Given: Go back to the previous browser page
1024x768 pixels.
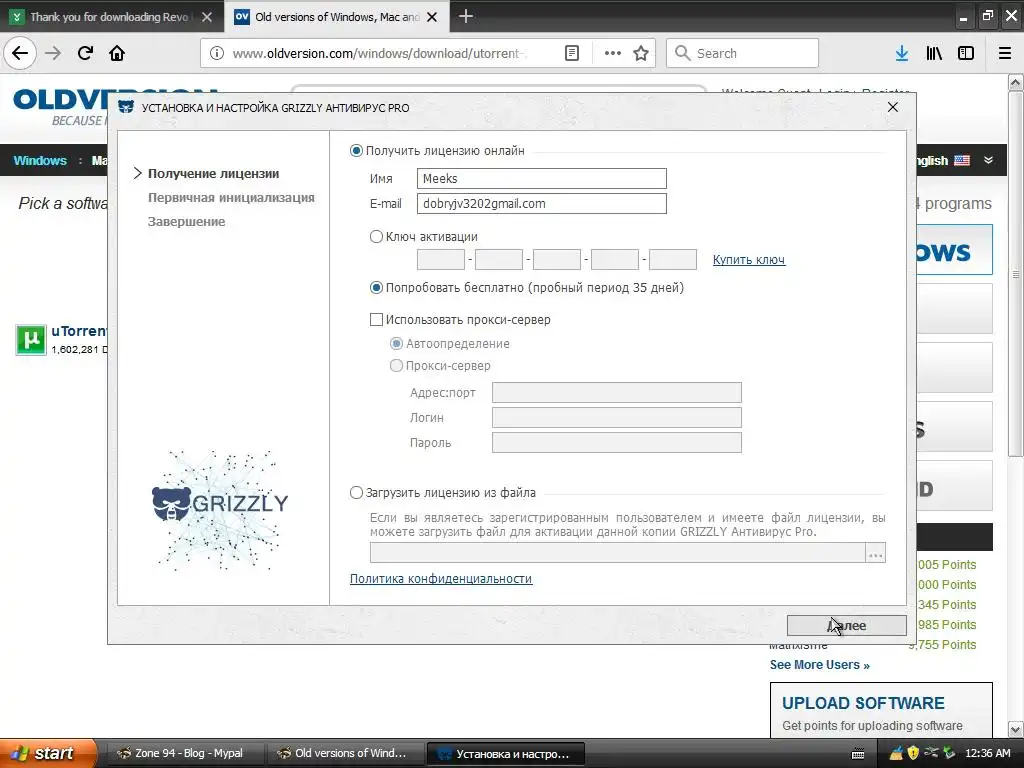Looking at the screenshot, I should pos(20,53).
